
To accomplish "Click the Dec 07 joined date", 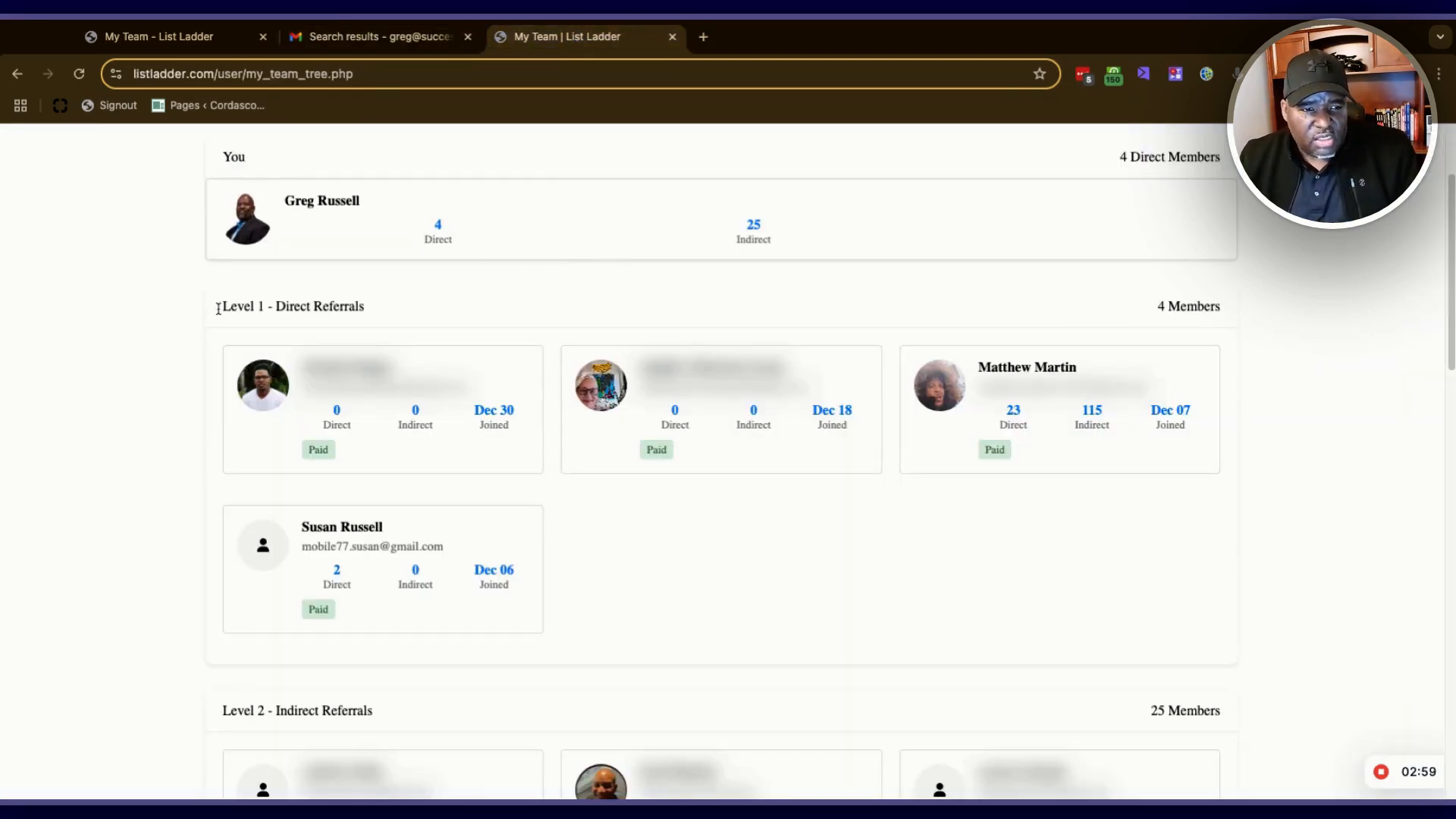I will coord(1170,409).
